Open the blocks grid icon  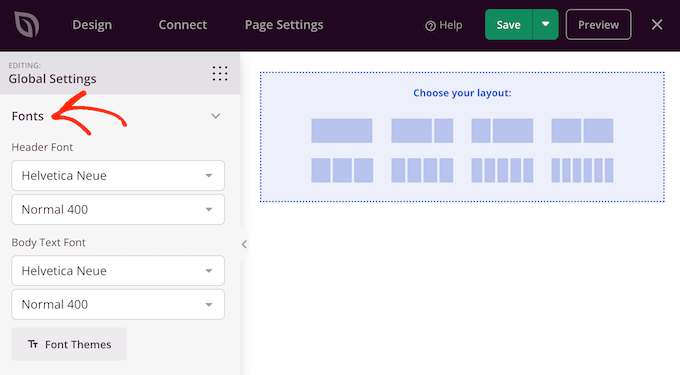tap(220, 73)
